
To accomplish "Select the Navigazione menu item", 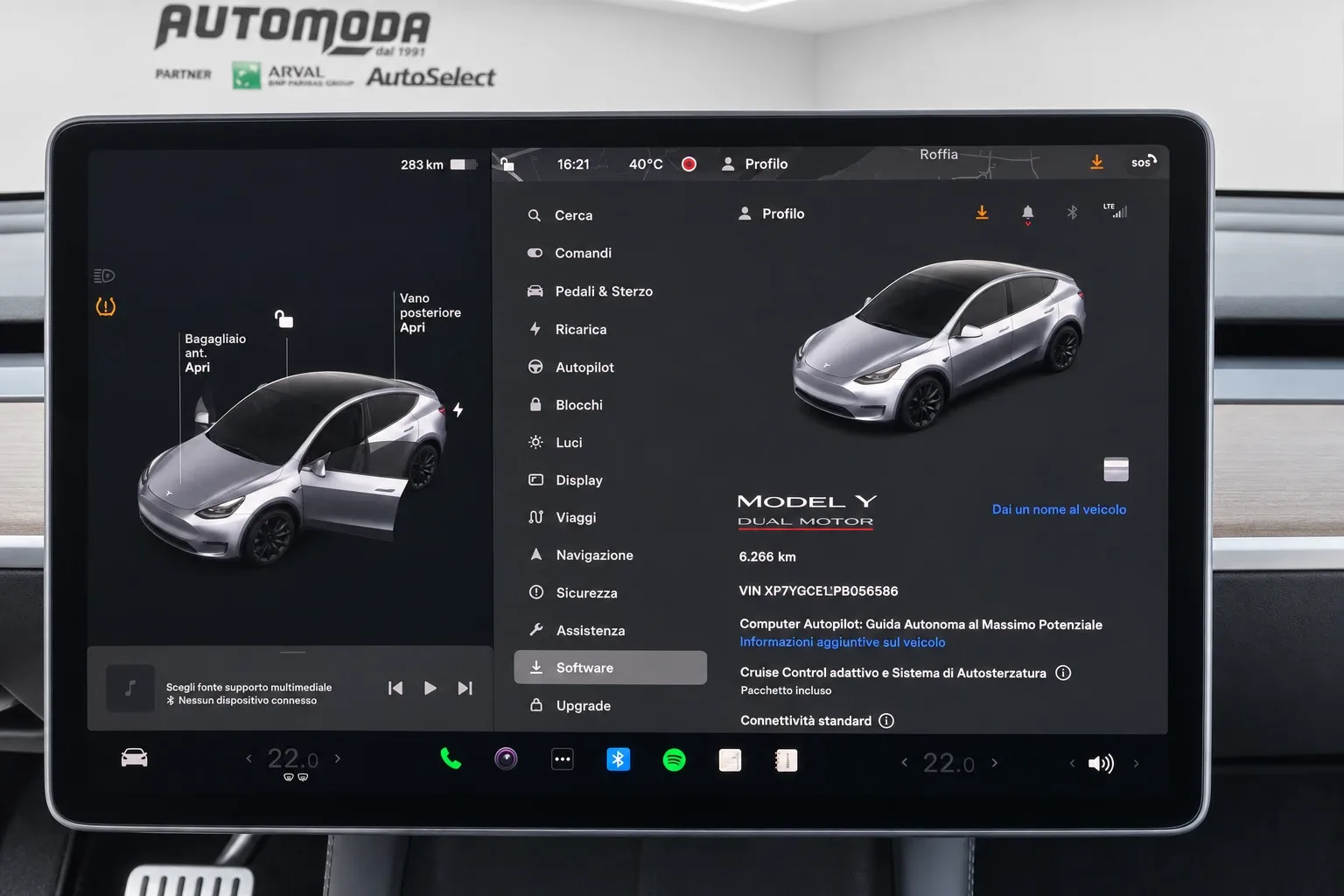I will pyautogui.click(x=582, y=555).
